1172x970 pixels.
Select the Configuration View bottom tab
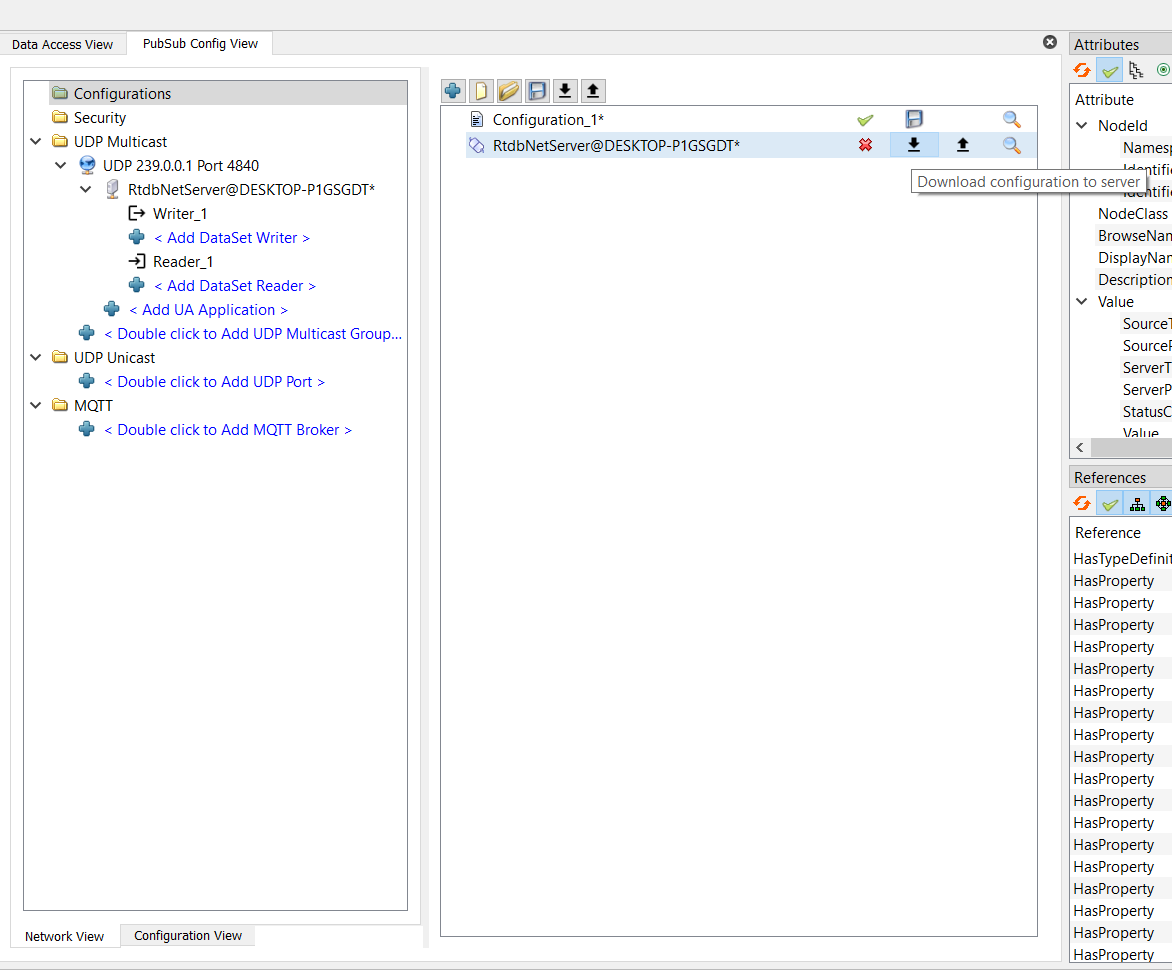point(188,936)
